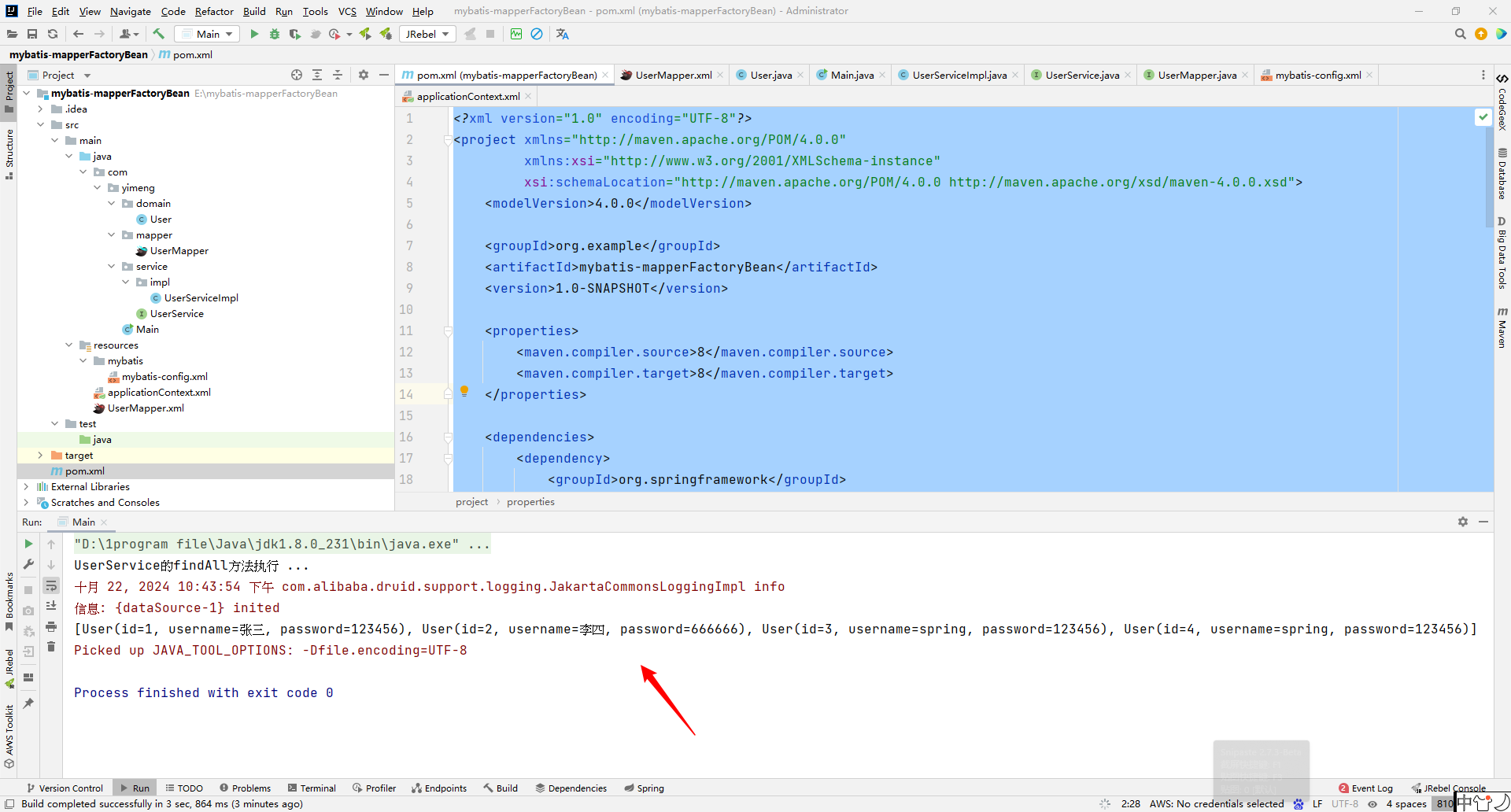This screenshot has width=1511, height=812.
Task: Navigate forward with right arrow
Action: (99, 34)
